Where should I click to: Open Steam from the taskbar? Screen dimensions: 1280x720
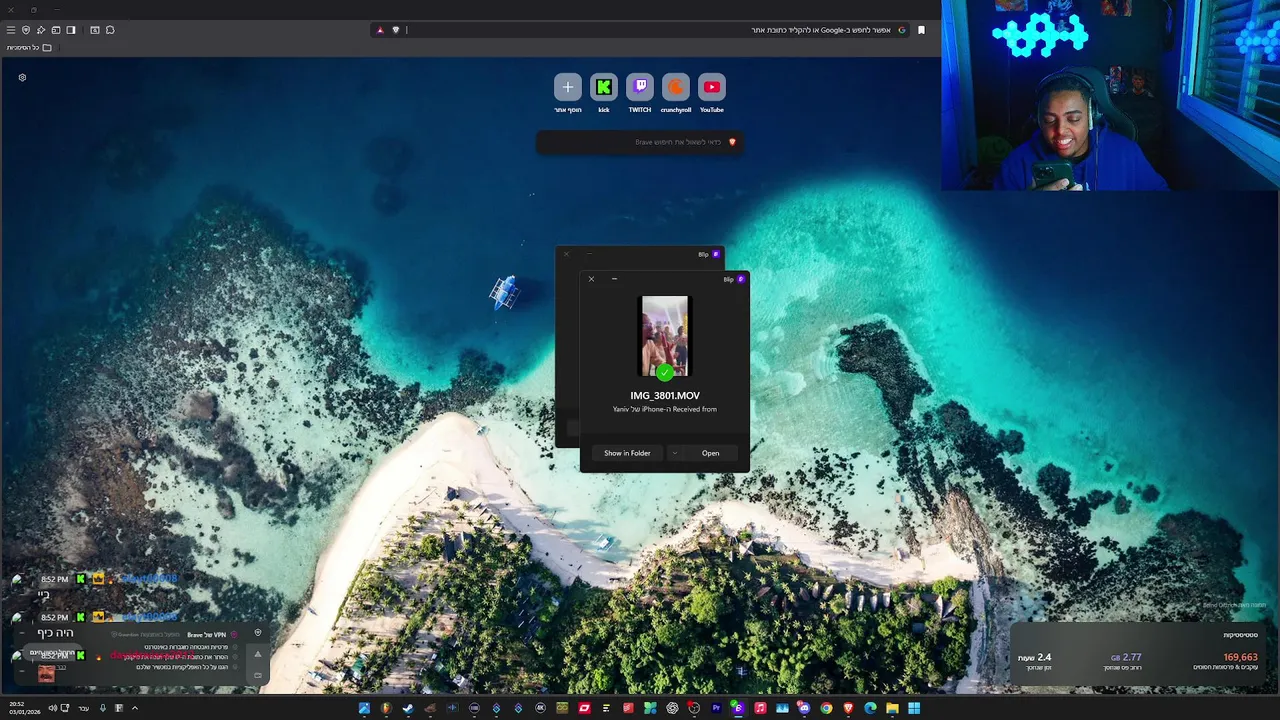tap(408, 708)
